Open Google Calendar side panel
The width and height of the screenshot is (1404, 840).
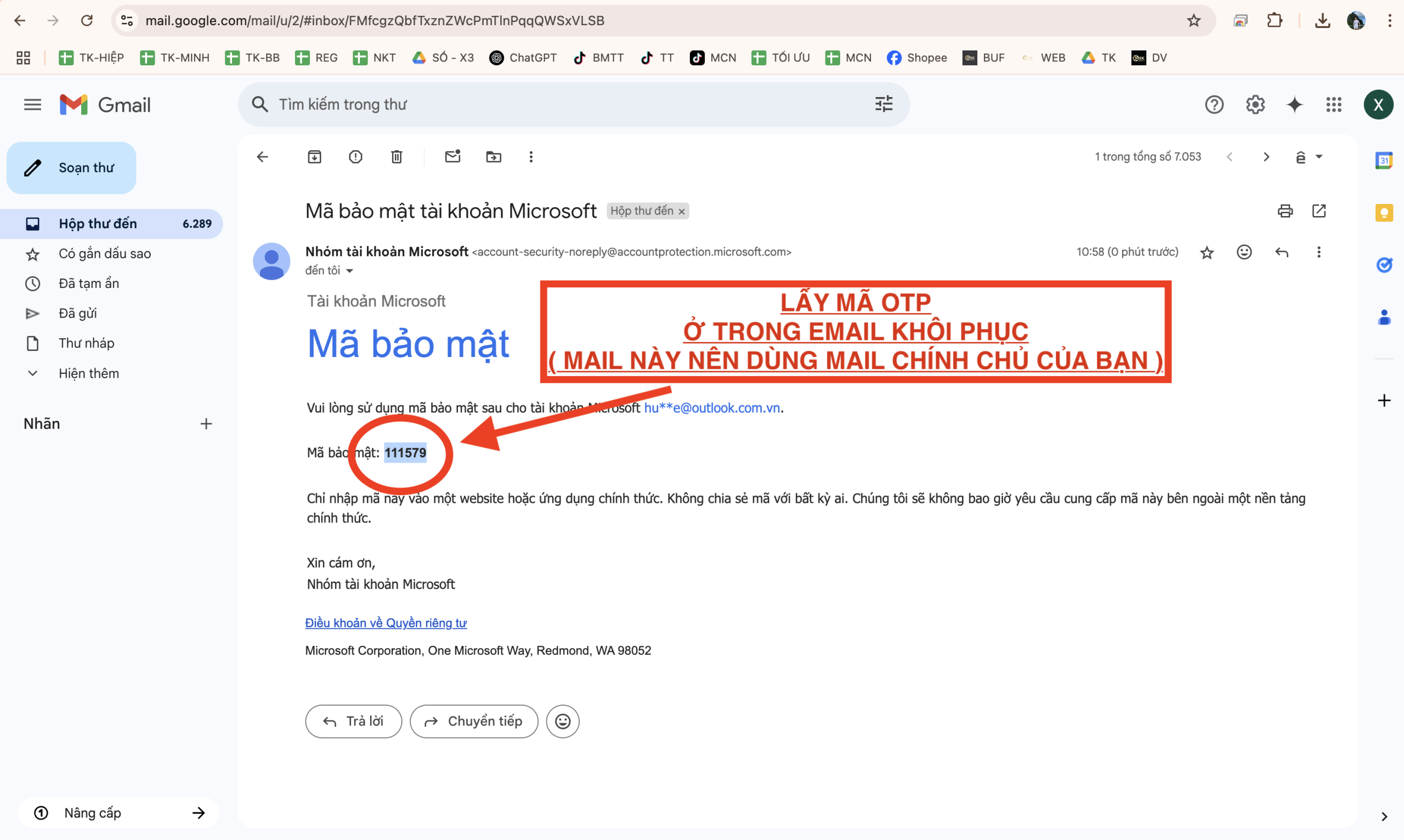pyautogui.click(x=1384, y=161)
